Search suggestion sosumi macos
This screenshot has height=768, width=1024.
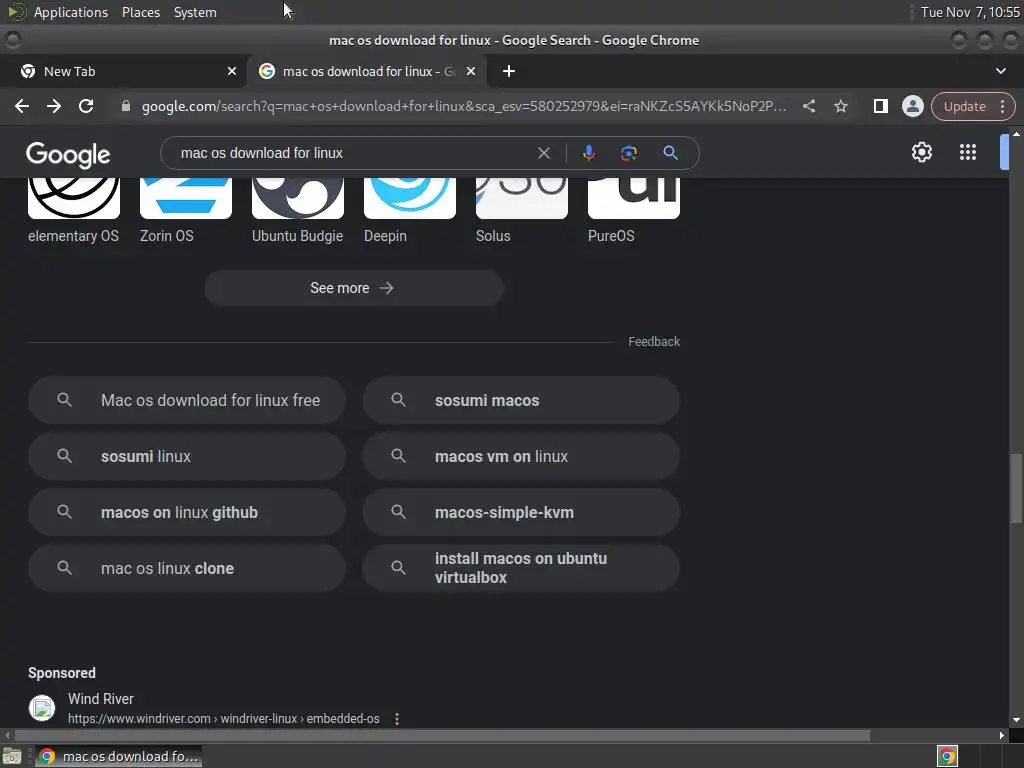tap(521, 400)
